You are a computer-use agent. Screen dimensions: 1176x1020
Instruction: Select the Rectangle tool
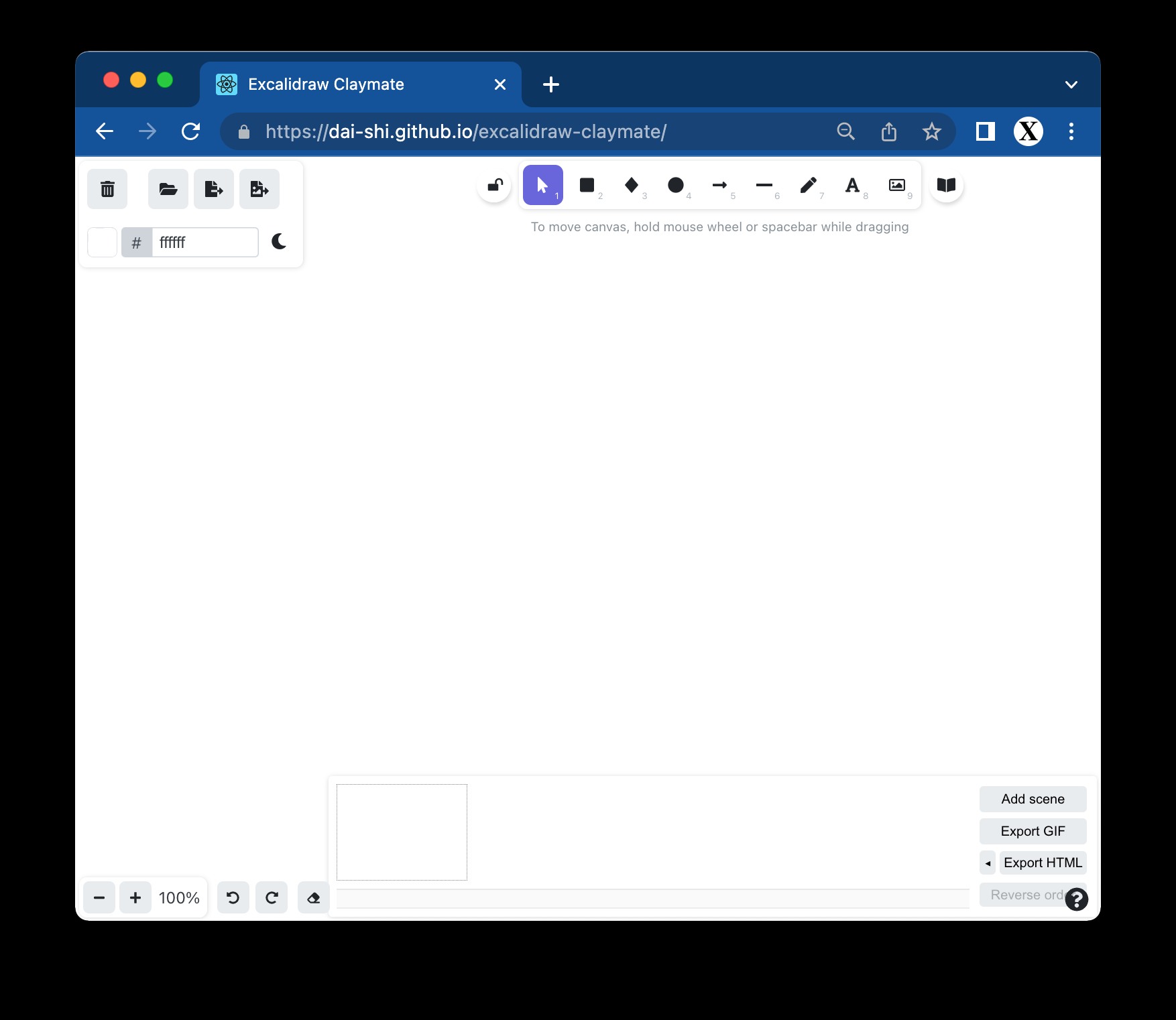click(587, 185)
